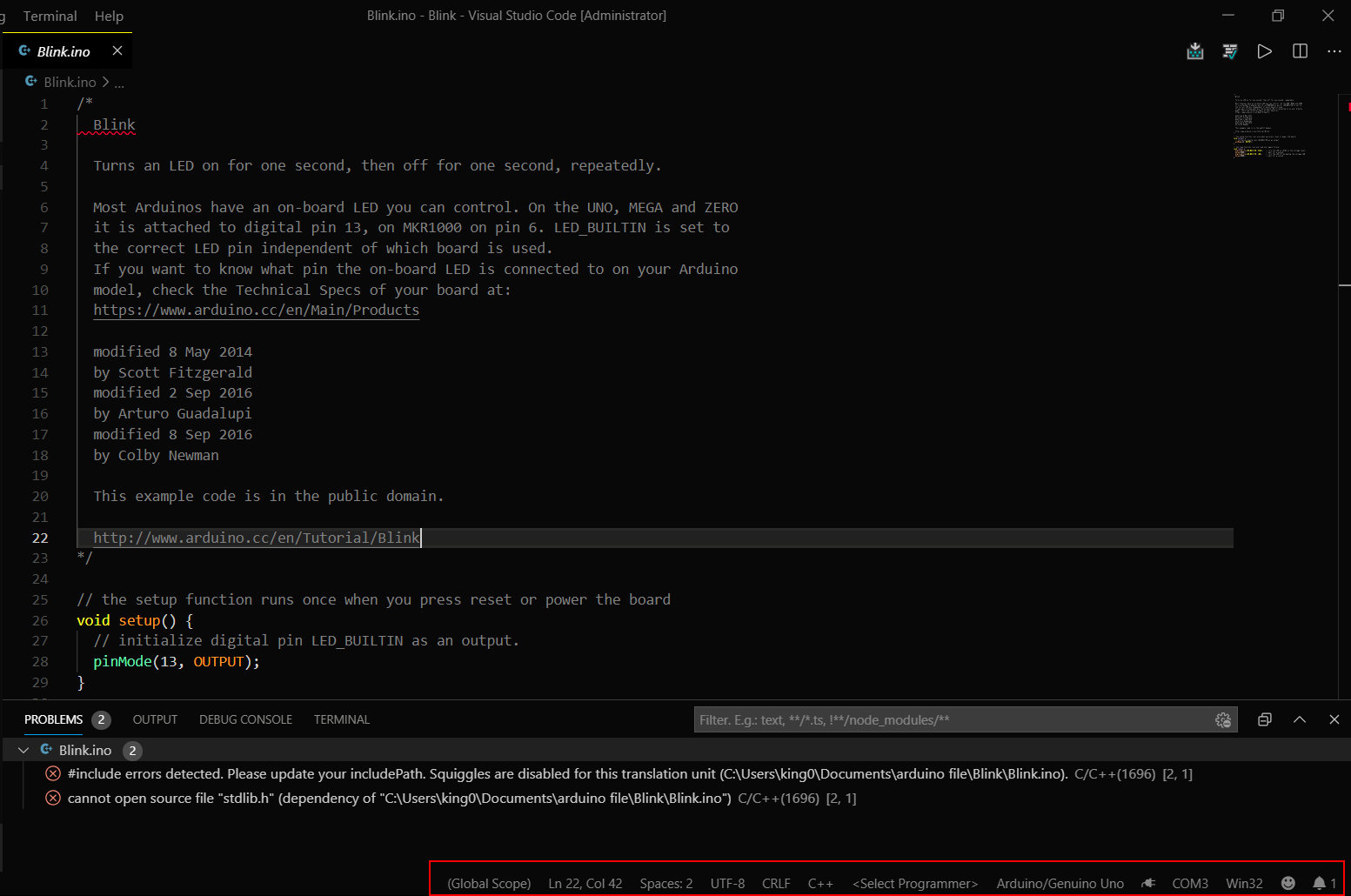1351x896 pixels.
Task: Click the Arduino Verify icon
Action: [x=1230, y=51]
